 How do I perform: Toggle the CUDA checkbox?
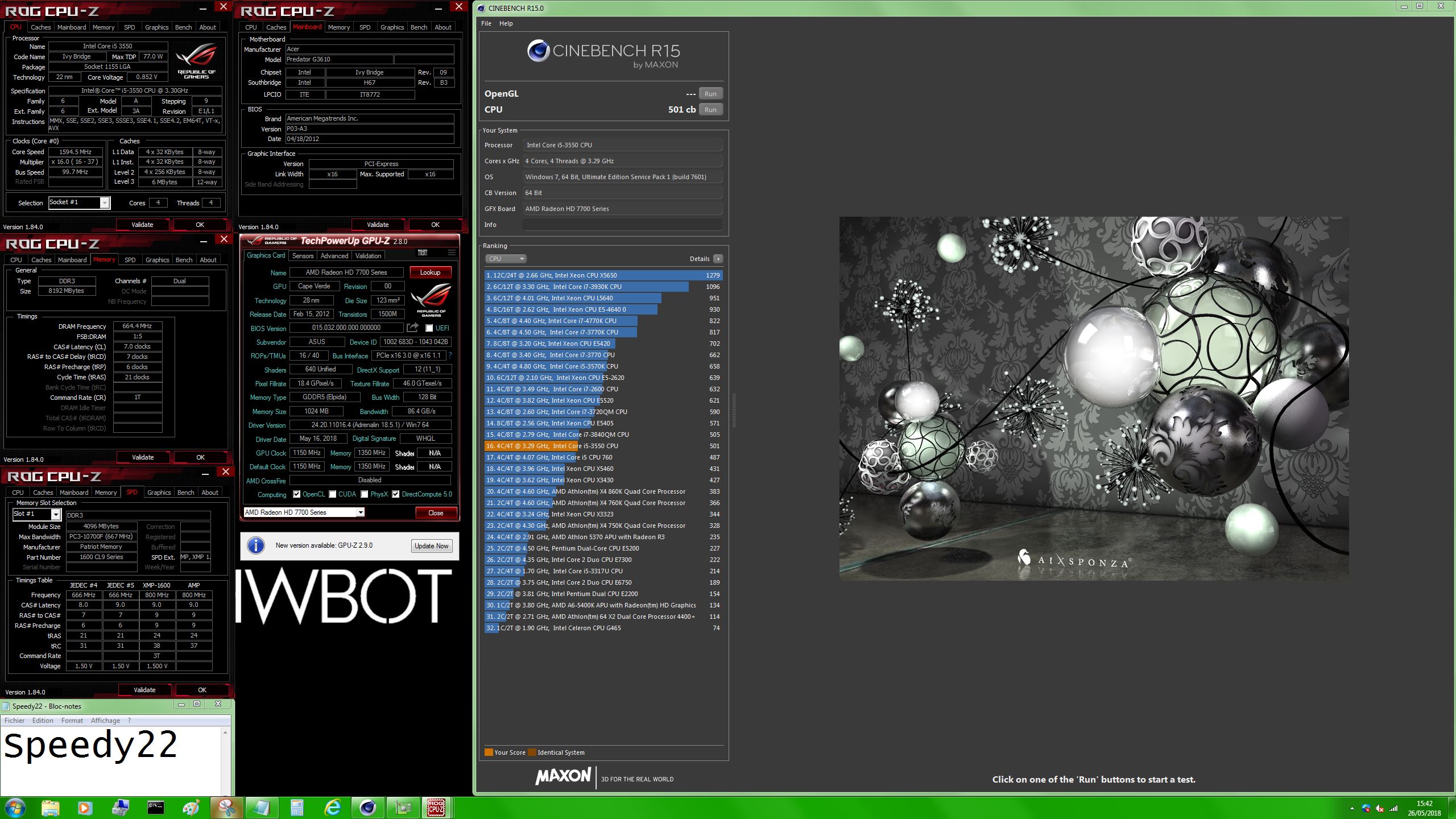tap(332, 494)
